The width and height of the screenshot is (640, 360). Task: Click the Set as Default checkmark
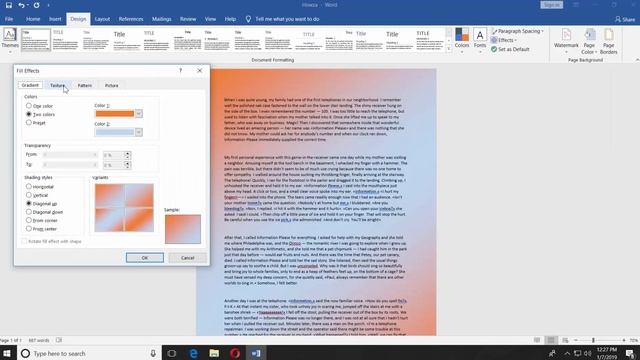tap(494, 49)
